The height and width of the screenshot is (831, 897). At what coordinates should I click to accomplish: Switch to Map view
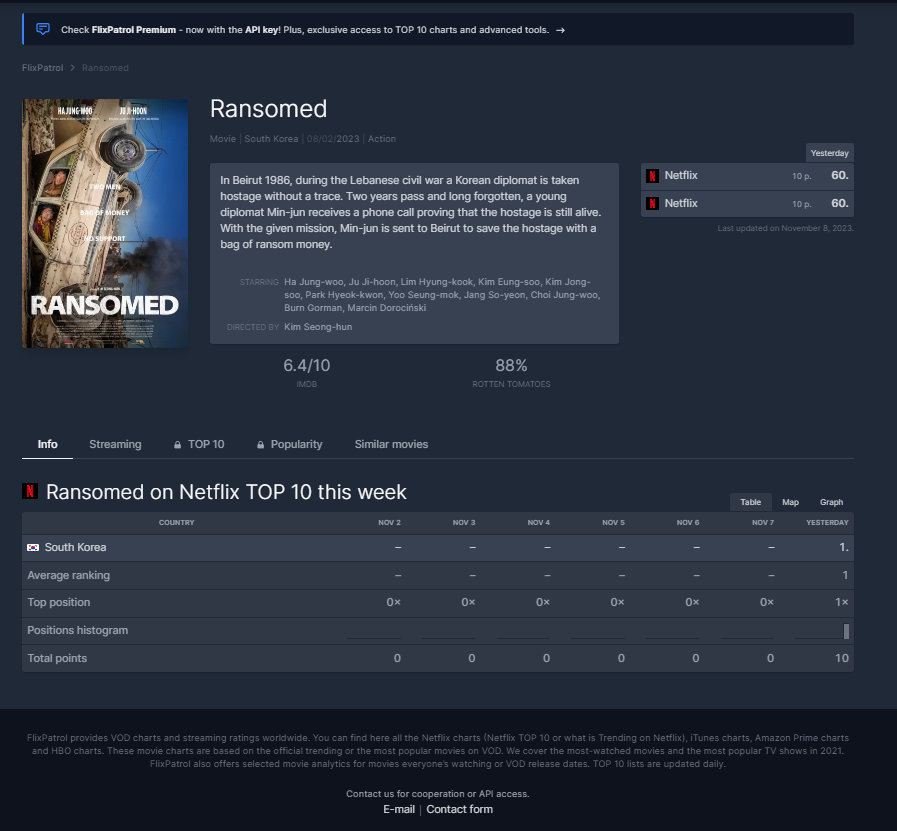tap(790, 502)
